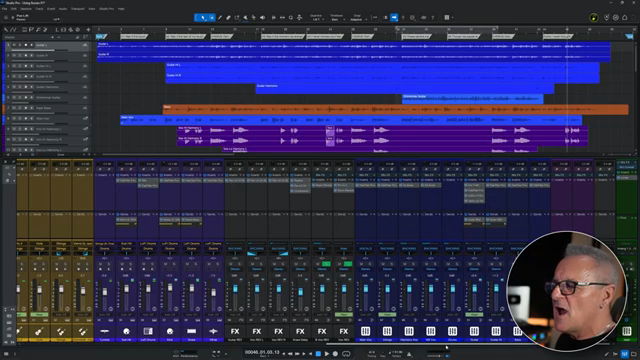Click the HiHat channel icon

[213, 331]
